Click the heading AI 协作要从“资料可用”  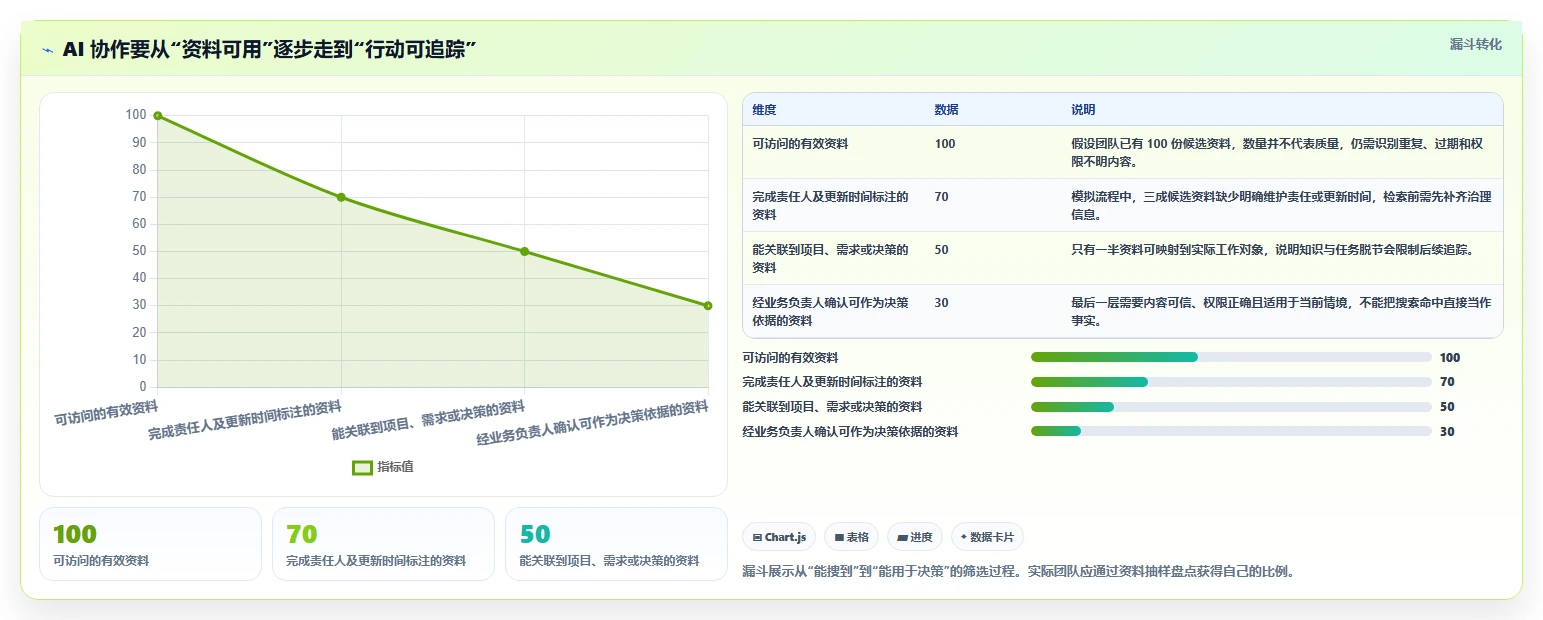click(x=268, y=50)
